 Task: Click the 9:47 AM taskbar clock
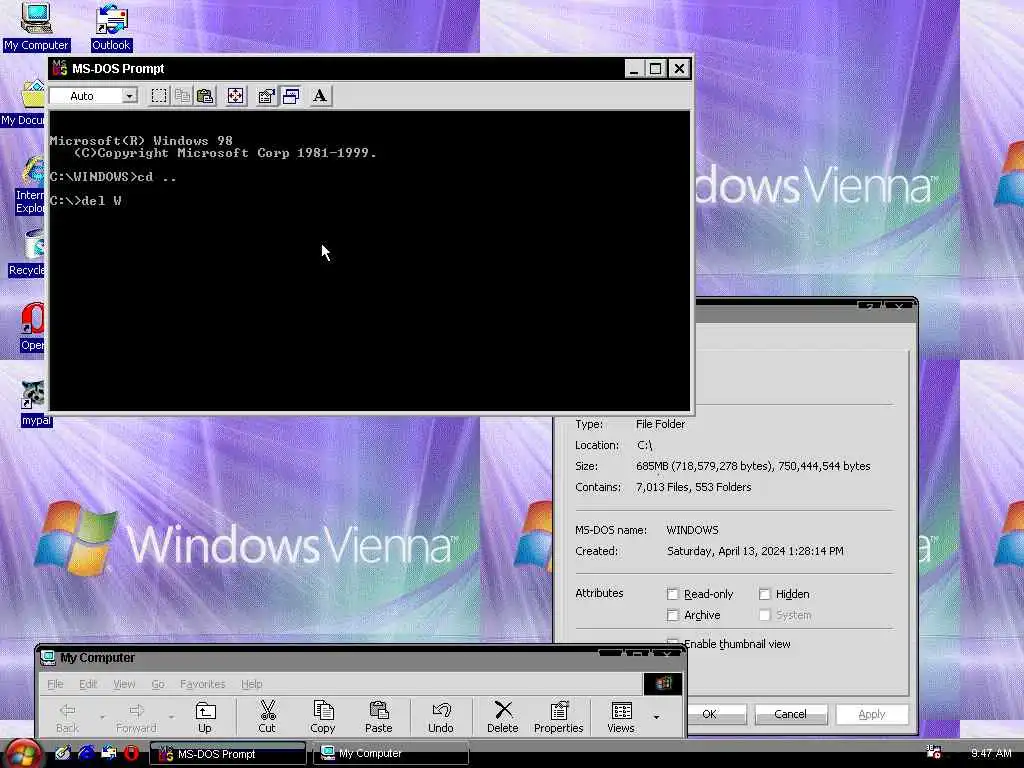(x=991, y=753)
